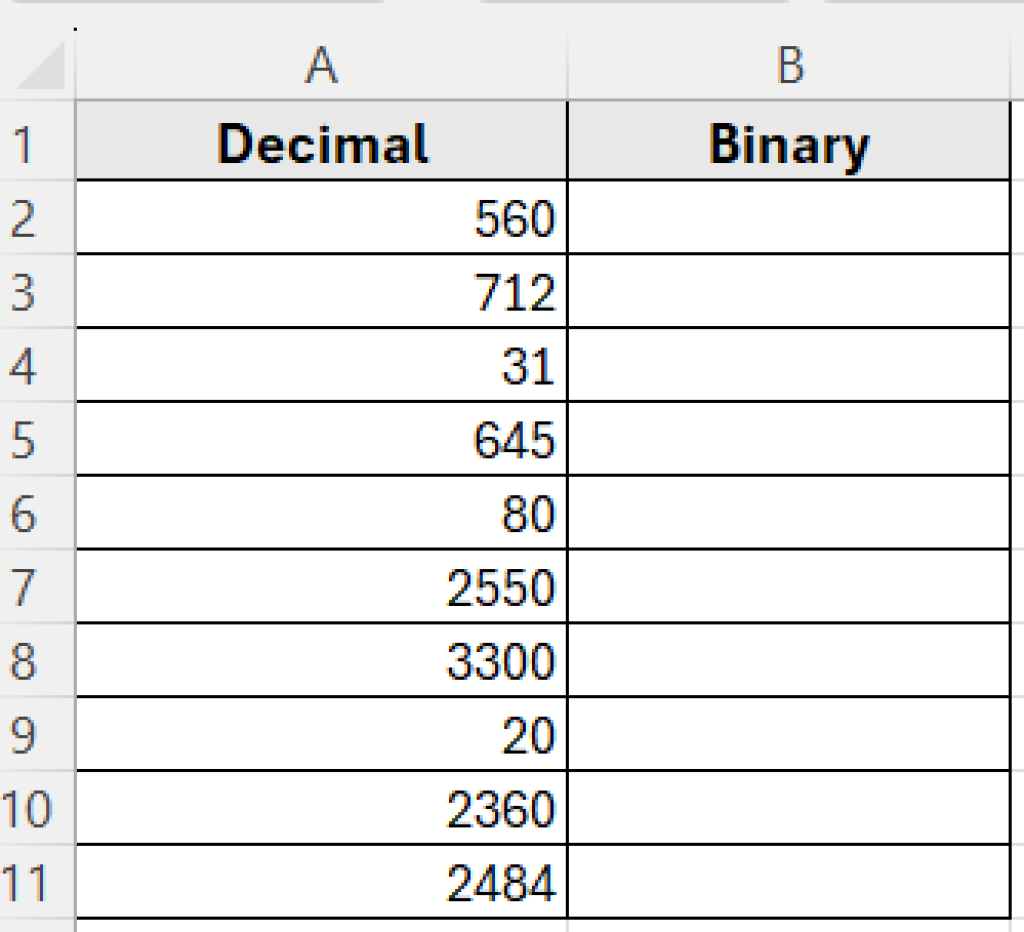This screenshot has width=1024, height=932.
Task: Select the cell containing 80
Action: point(320,514)
